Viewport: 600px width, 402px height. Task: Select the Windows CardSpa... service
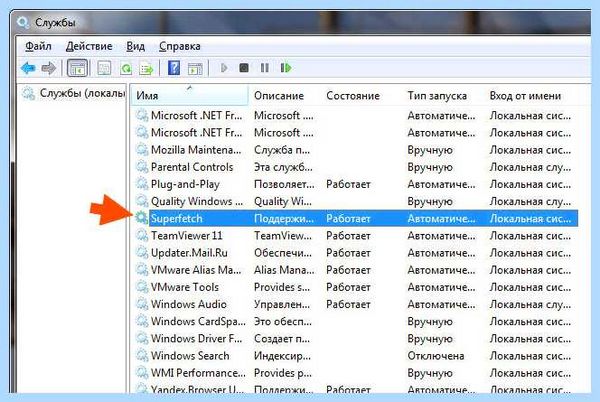pos(198,321)
